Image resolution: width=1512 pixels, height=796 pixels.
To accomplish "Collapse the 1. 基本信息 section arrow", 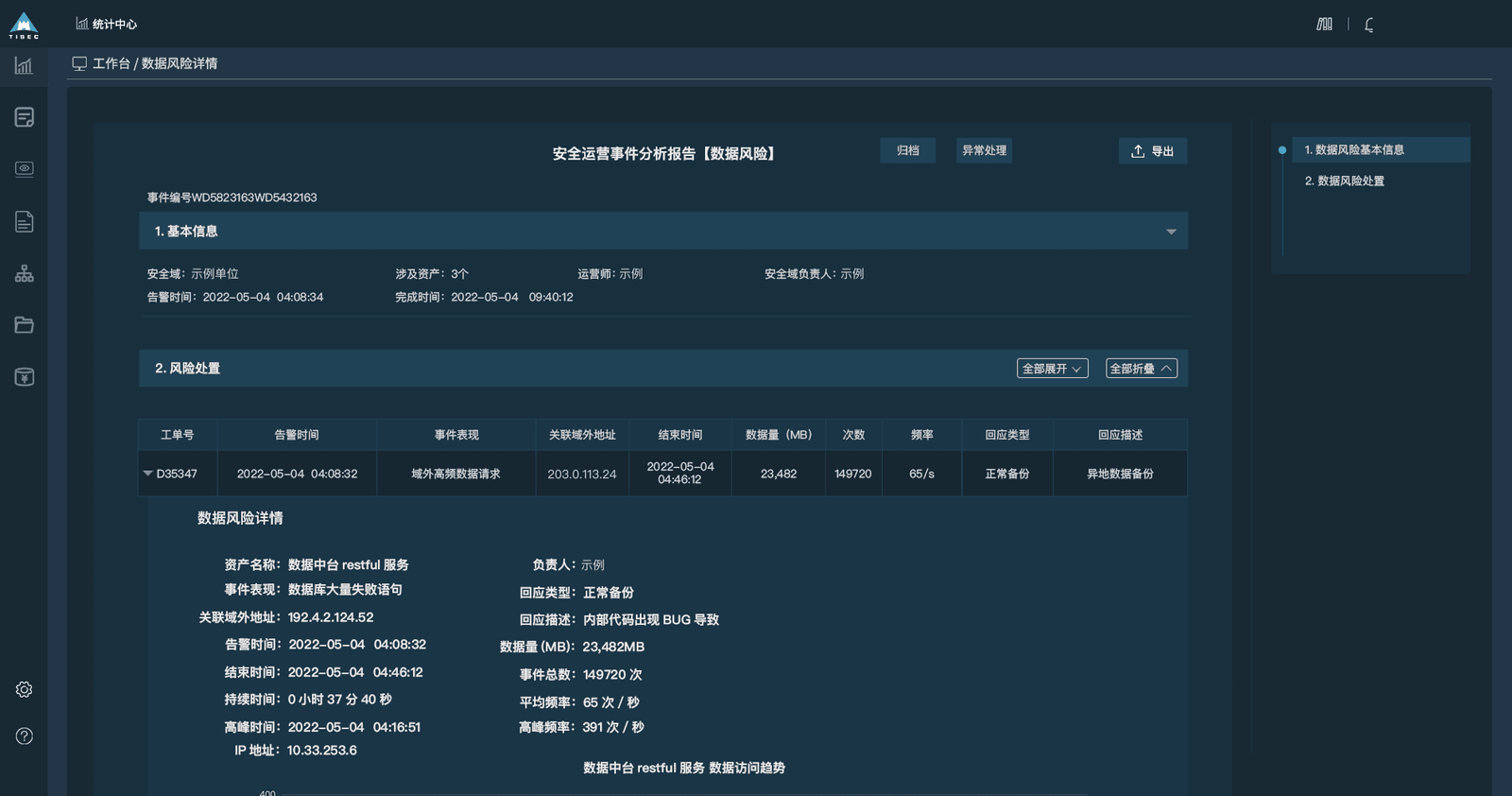I will pyautogui.click(x=1171, y=232).
